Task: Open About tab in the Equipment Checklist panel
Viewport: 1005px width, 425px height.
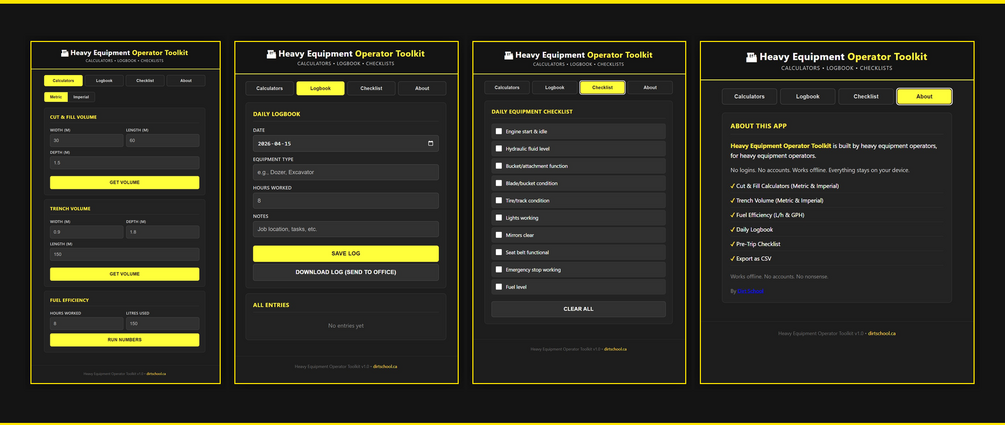Action: pyautogui.click(x=650, y=88)
